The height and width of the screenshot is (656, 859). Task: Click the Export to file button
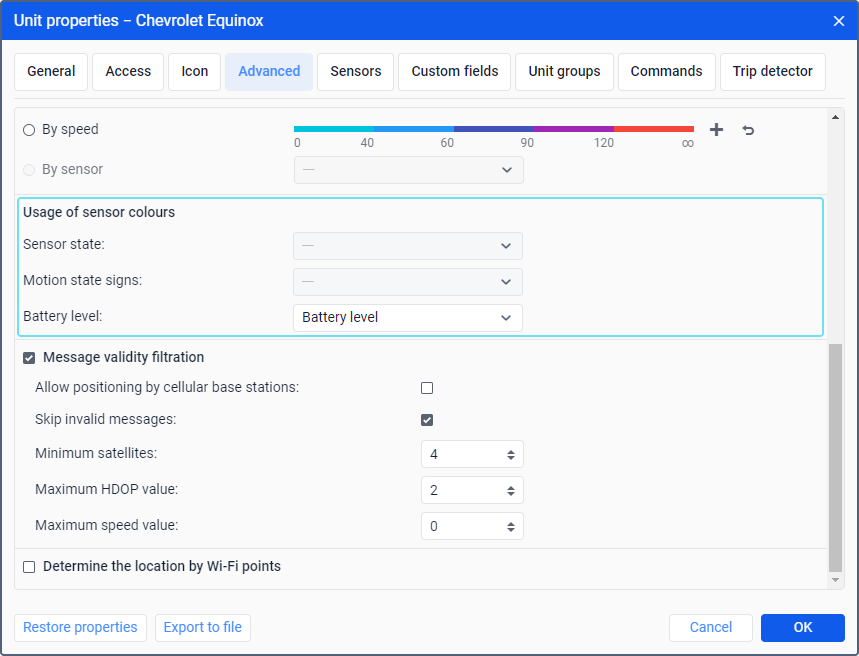203,628
